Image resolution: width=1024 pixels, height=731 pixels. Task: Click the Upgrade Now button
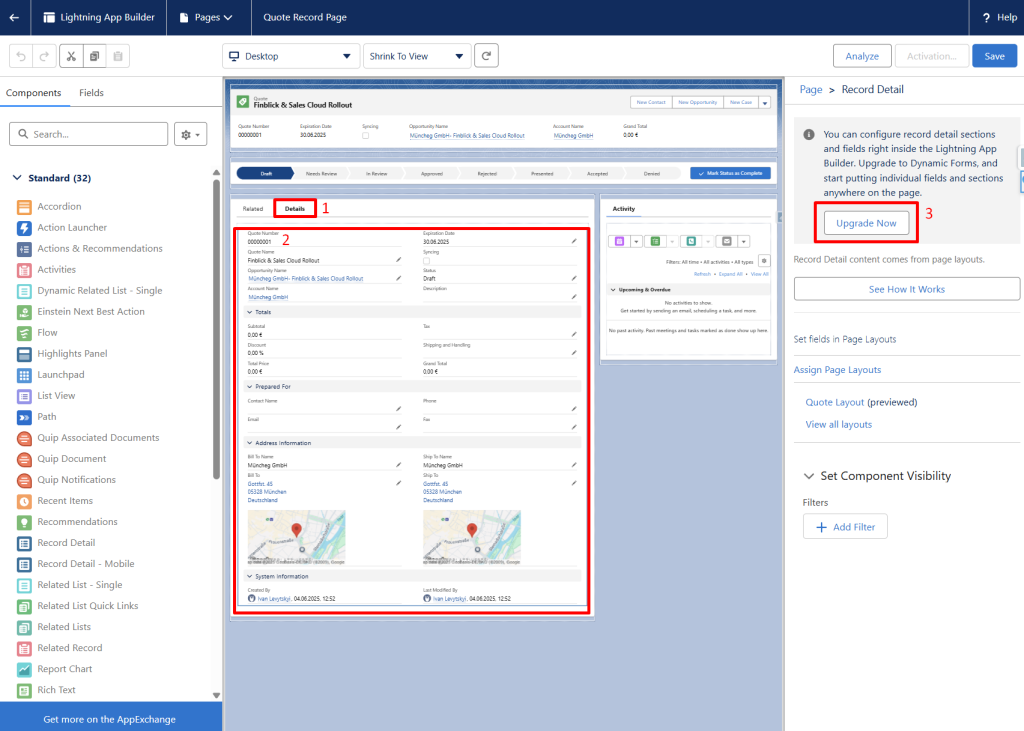[866, 223]
